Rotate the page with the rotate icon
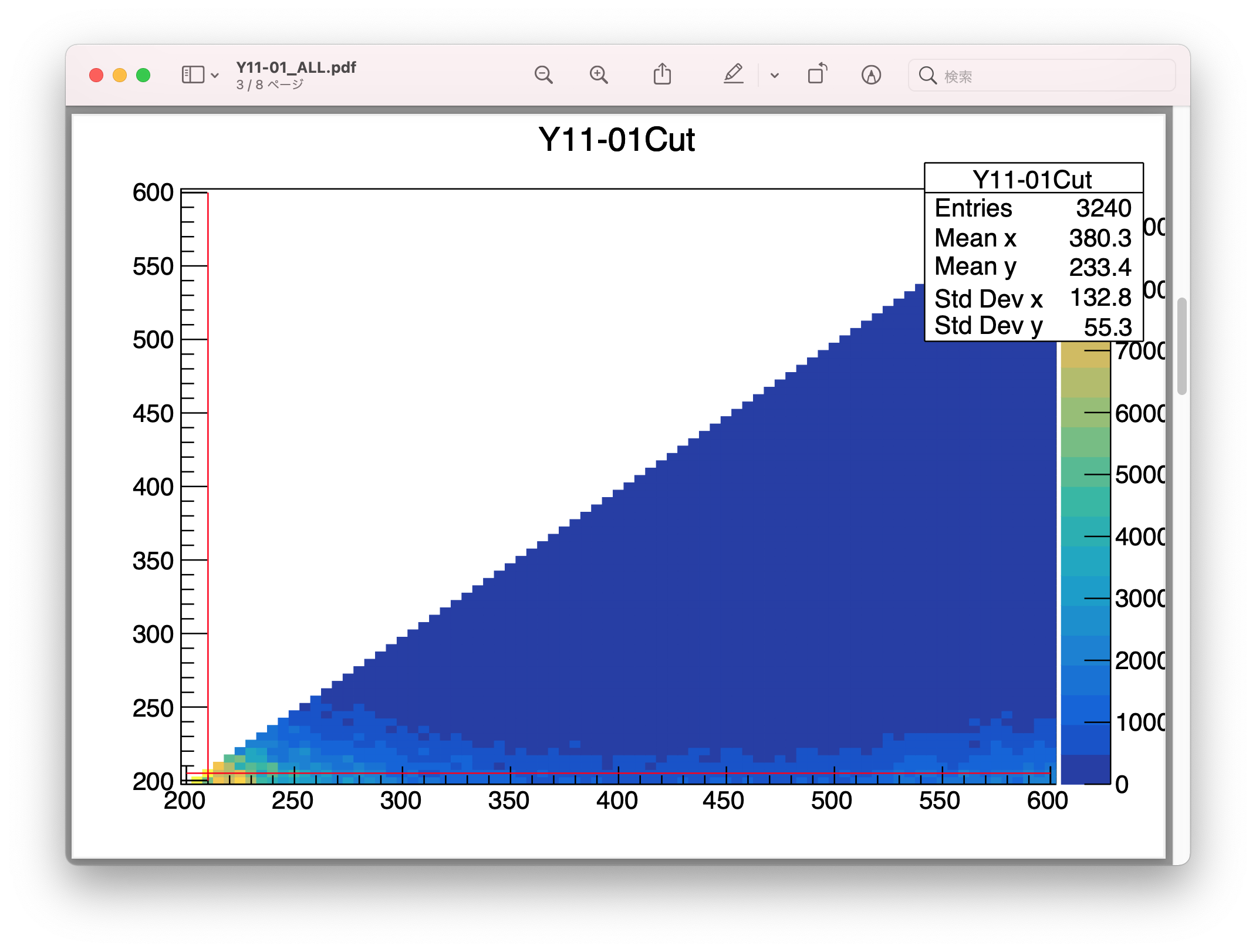This screenshot has height=952, width=1256. [818, 74]
